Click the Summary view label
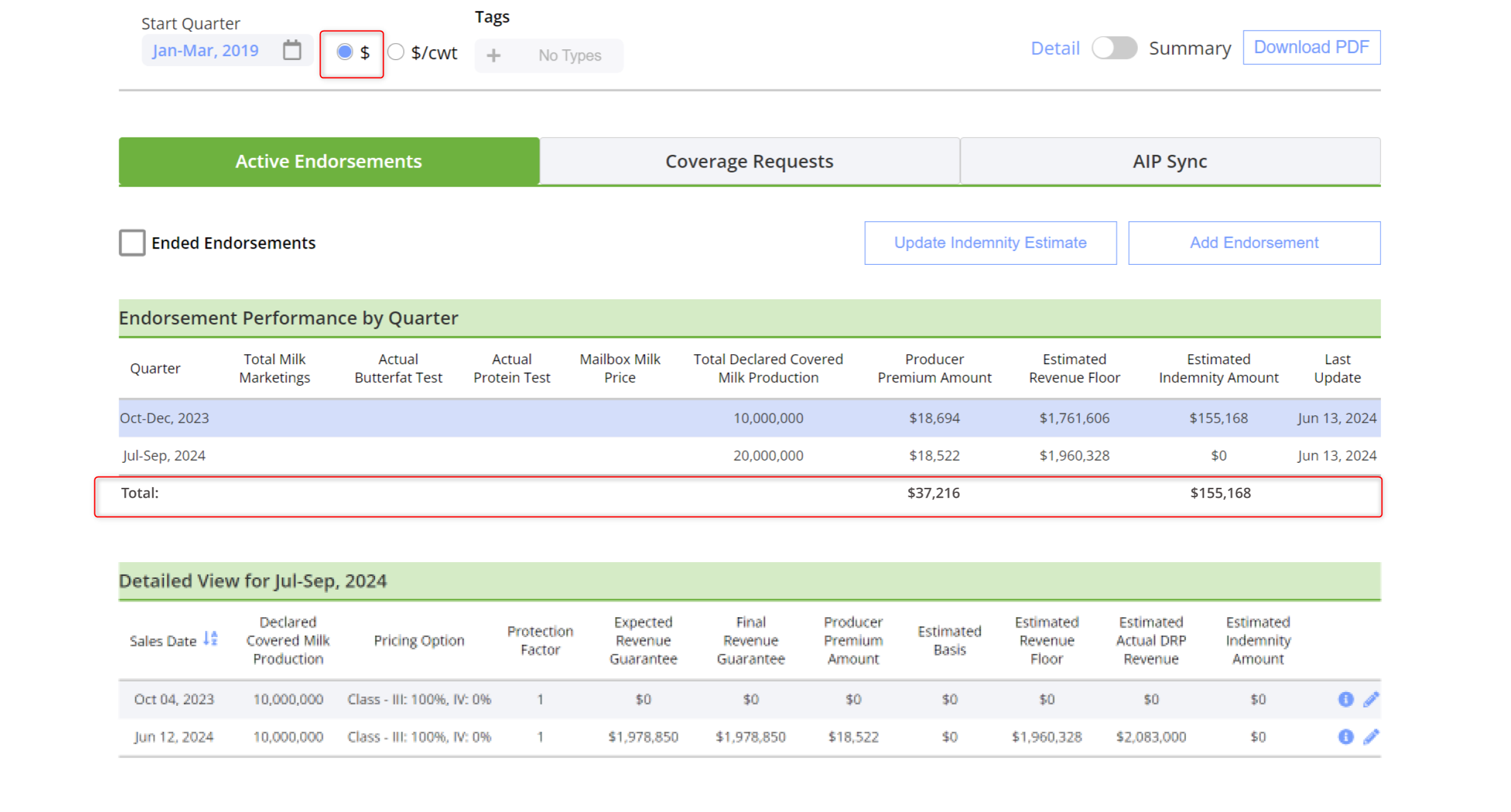Image resolution: width=1511 pixels, height=812 pixels. click(x=1190, y=48)
